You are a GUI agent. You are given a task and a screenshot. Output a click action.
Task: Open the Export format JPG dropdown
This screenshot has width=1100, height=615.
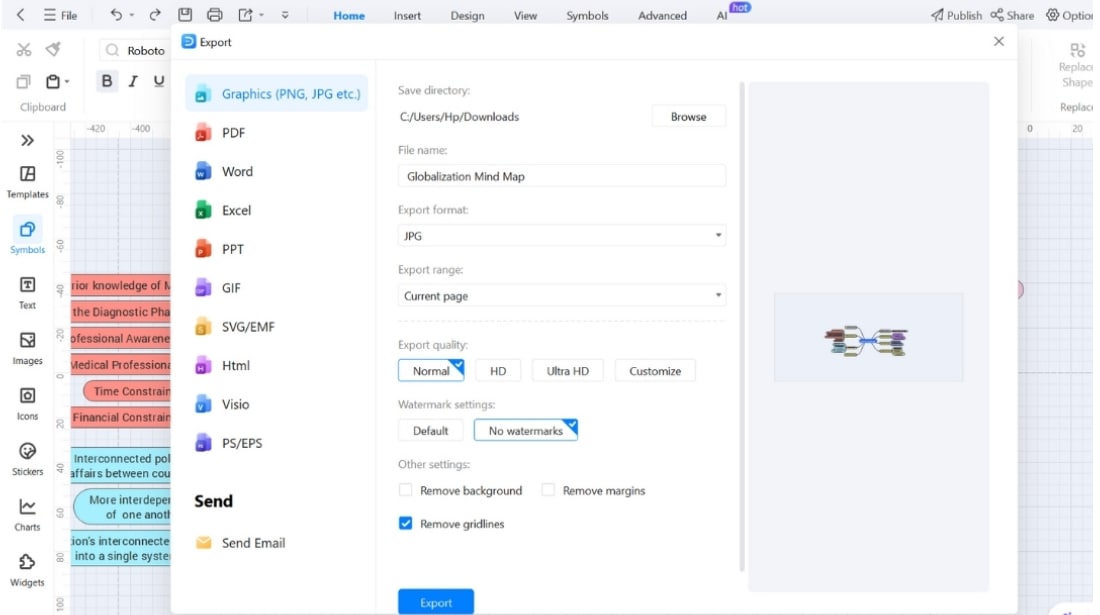point(561,236)
